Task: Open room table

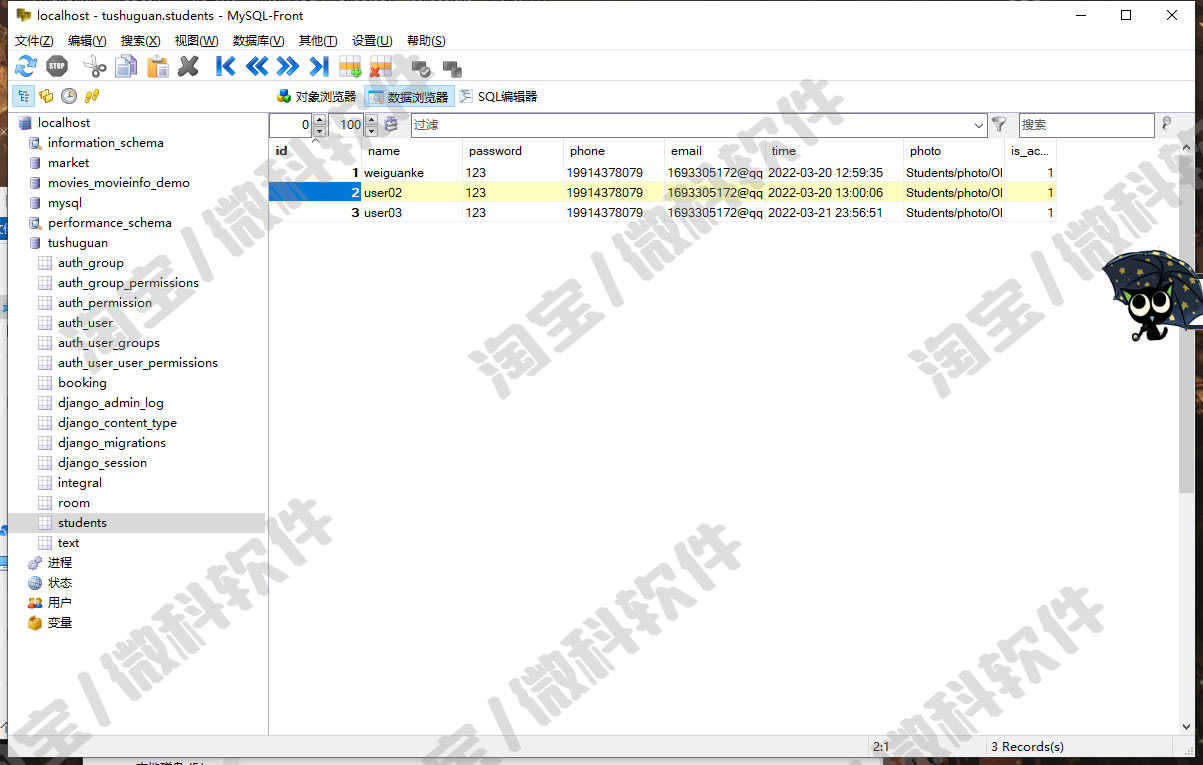Action: [x=74, y=503]
